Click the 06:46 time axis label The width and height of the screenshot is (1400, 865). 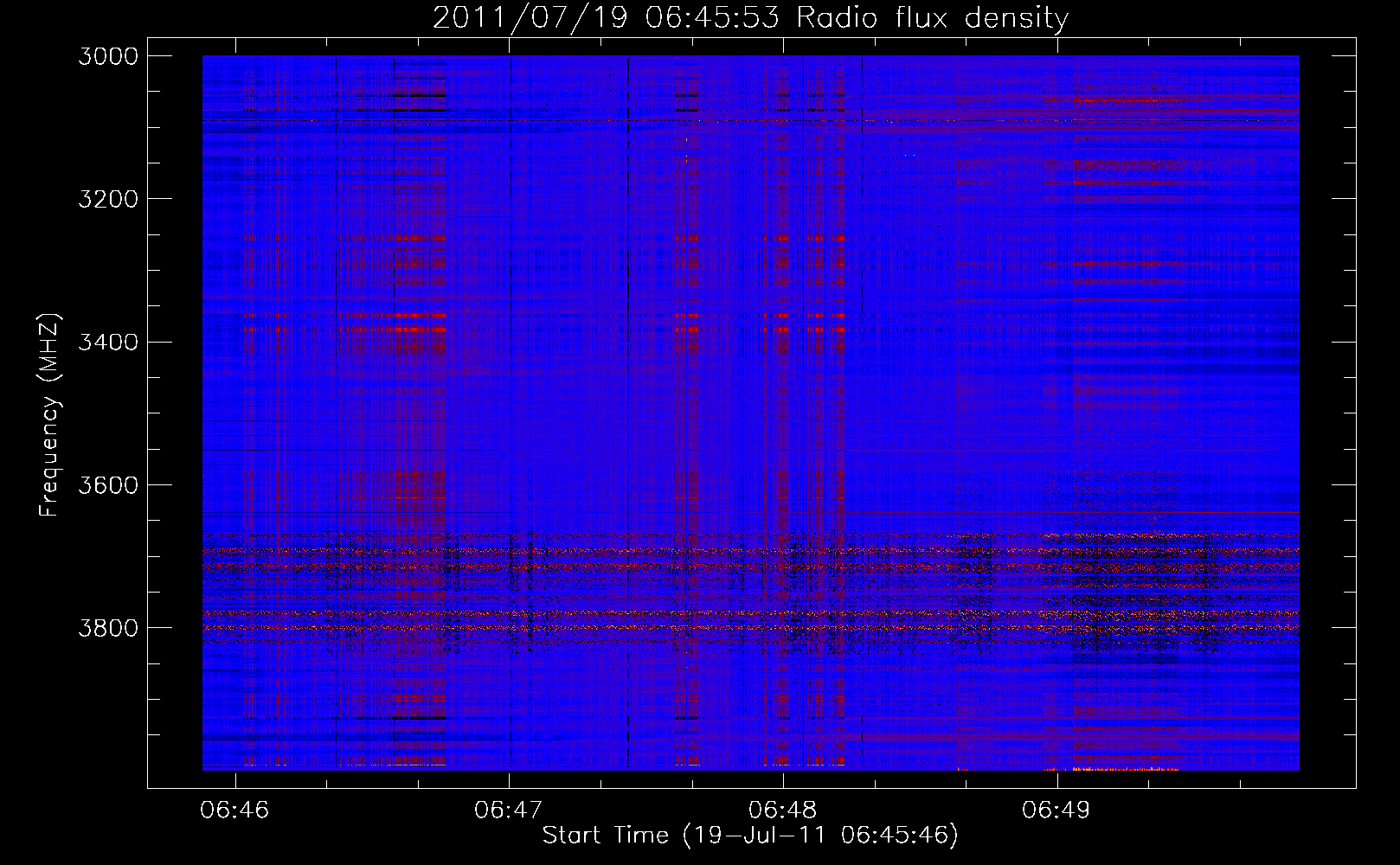click(x=234, y=810)
